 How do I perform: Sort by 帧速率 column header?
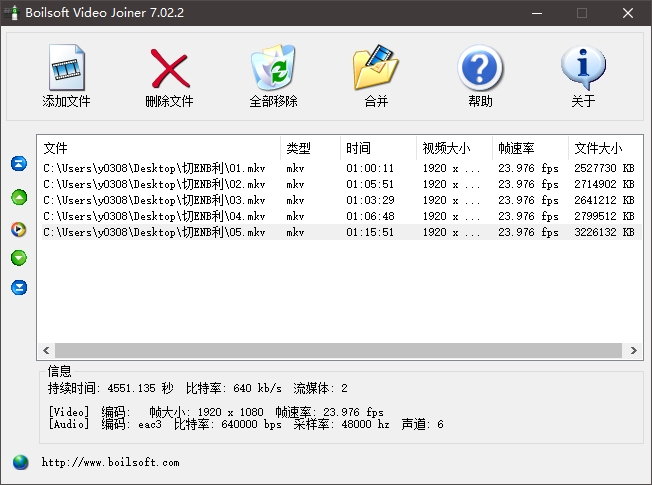[530, 148]
